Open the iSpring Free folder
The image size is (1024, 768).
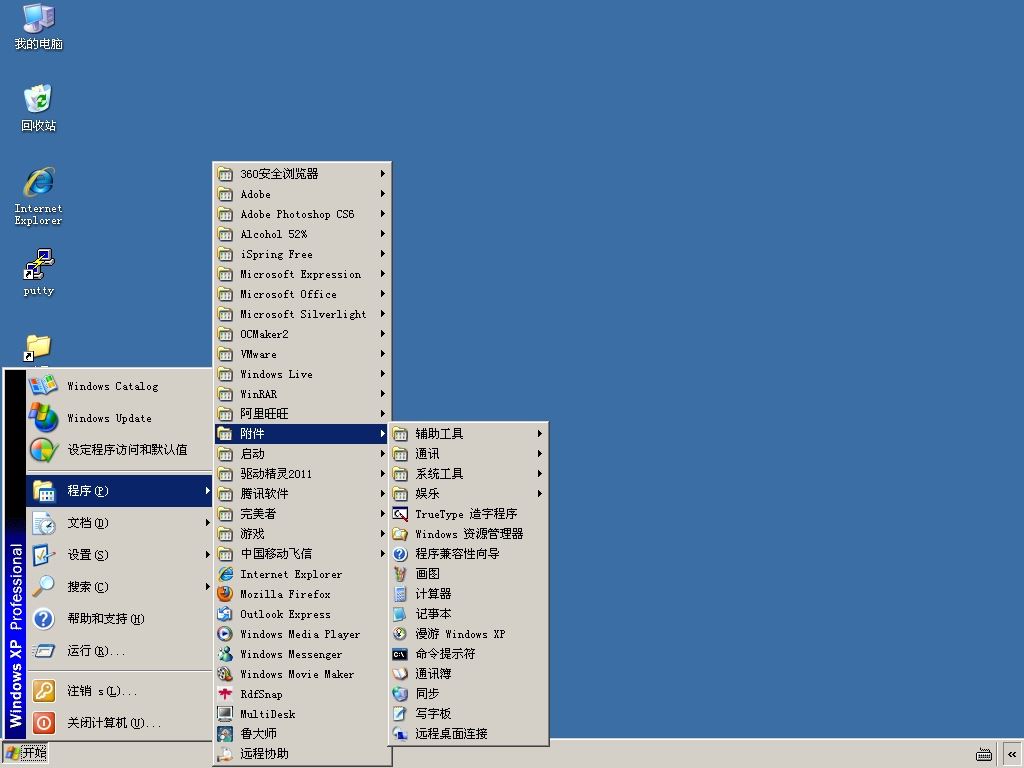pyautogui.click(x=302, y=254)
